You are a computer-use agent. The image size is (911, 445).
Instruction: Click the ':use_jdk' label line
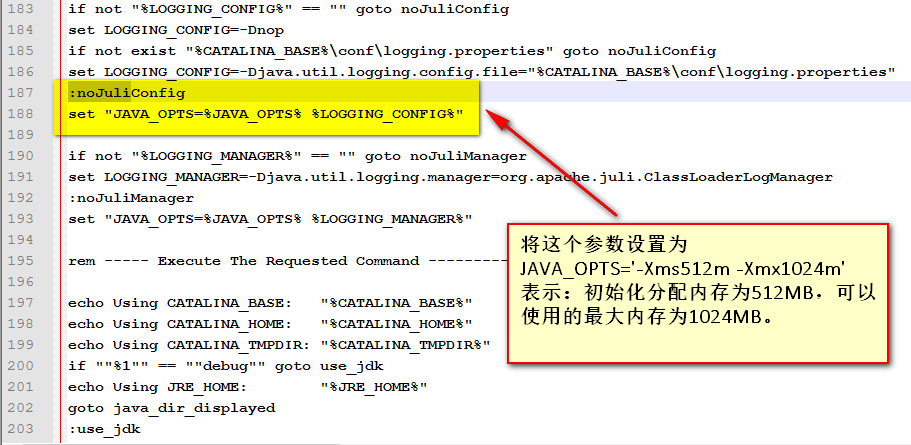(x=105, y=429)
